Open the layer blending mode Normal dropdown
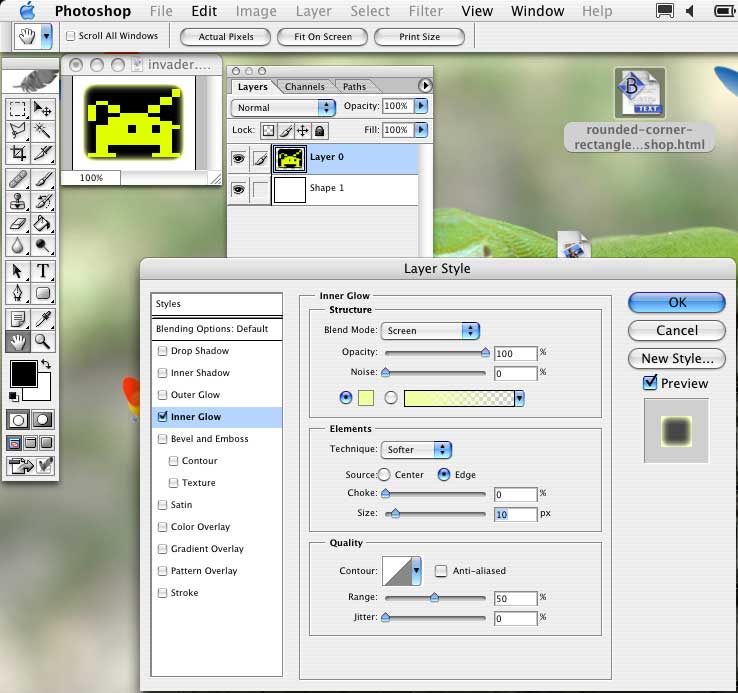 283,108
